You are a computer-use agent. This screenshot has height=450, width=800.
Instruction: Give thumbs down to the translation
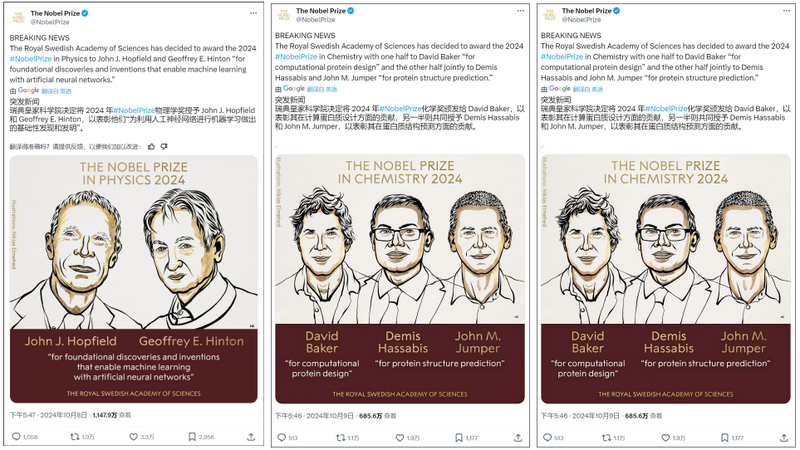coord(164,146)
